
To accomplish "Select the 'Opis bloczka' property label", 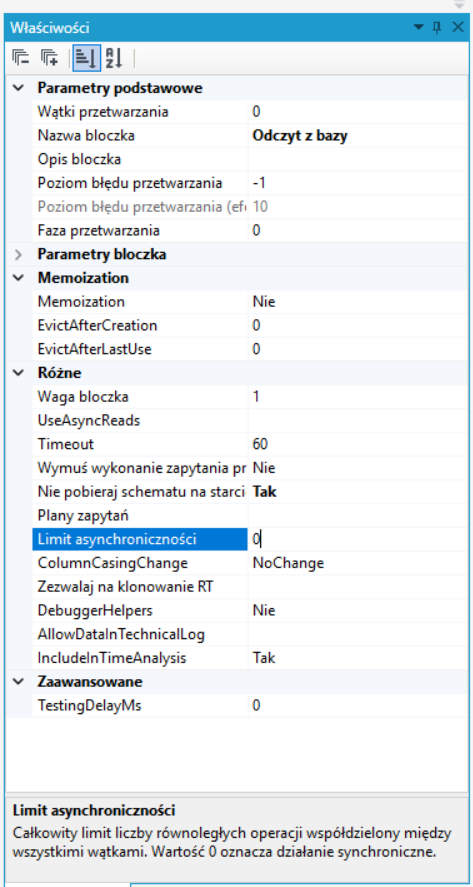I will click(x=79, y=160).
